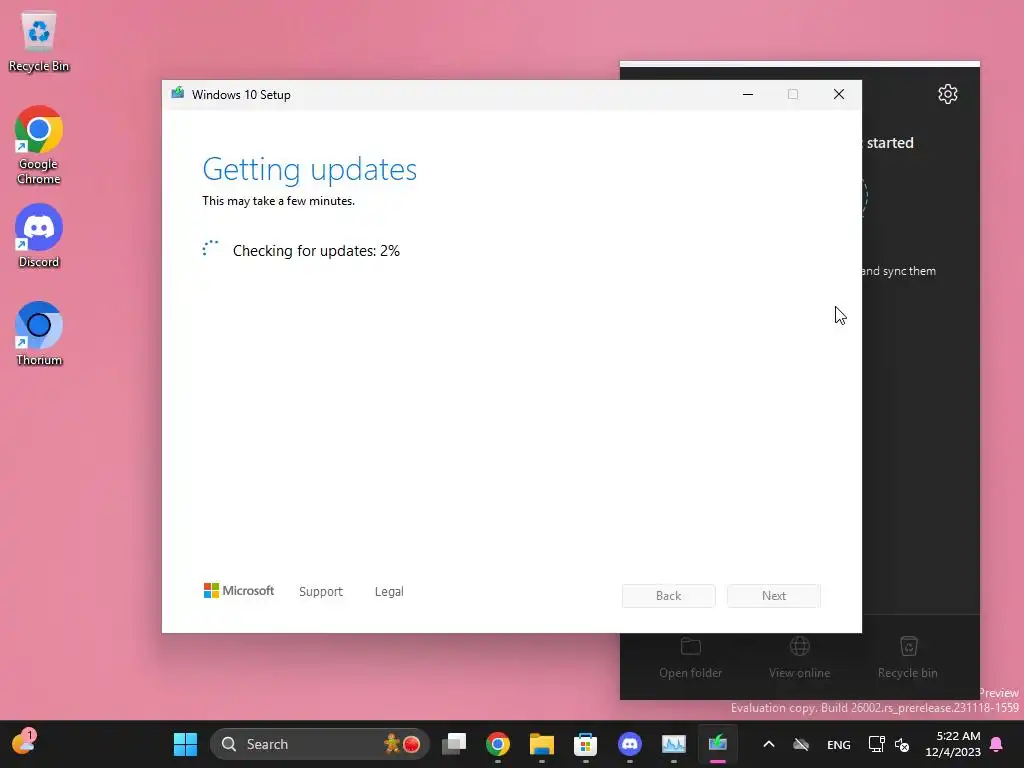
Task: Open Recycle bin in OneDrive panel
Action: [x=908, y=658]
